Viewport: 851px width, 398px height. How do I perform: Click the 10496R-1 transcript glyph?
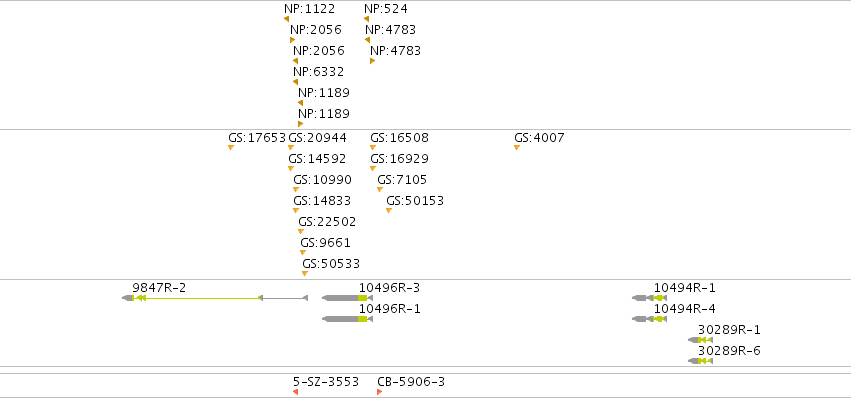[347, 319]
